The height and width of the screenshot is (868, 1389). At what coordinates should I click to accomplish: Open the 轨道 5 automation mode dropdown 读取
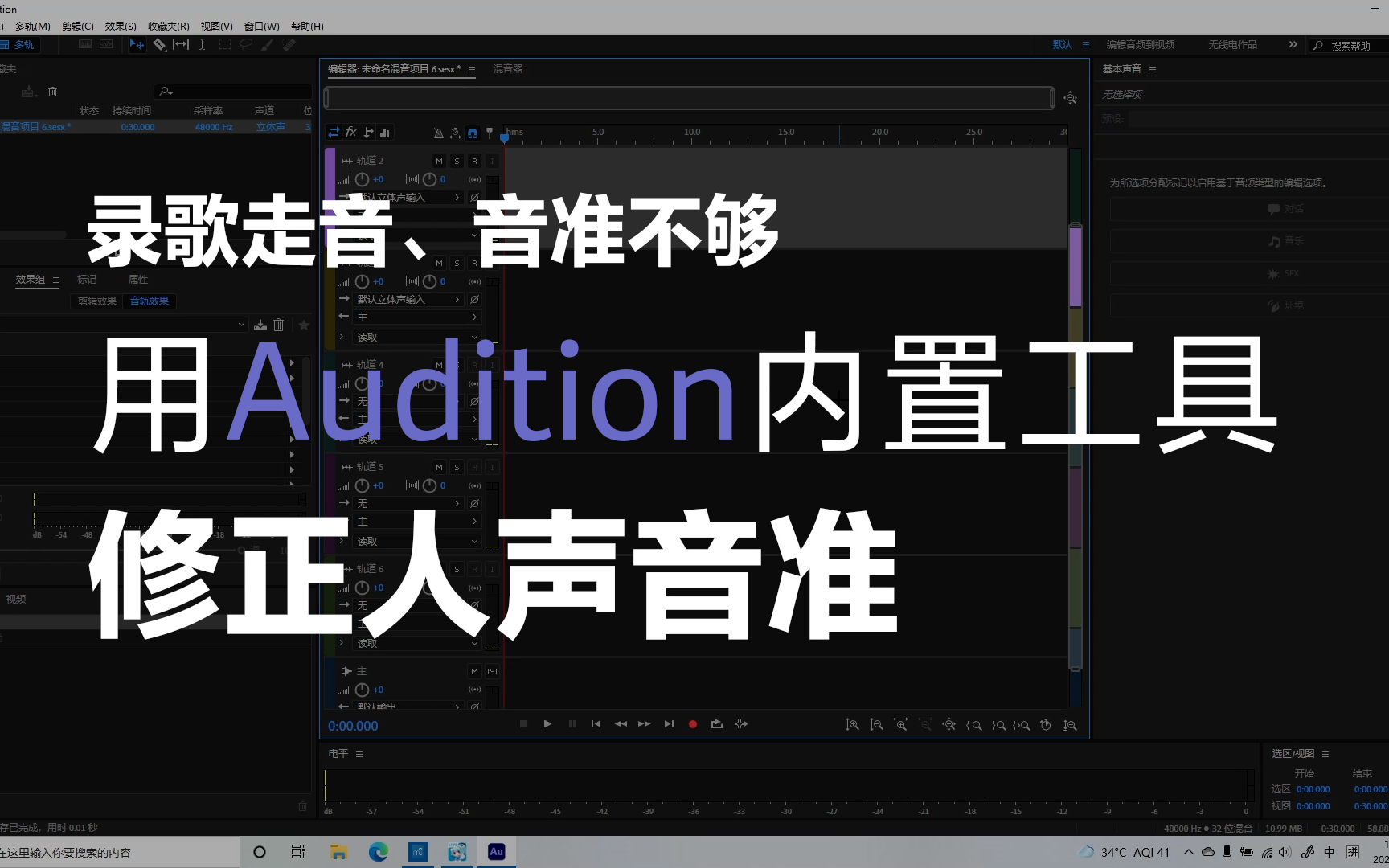click(x=417, y=542)
